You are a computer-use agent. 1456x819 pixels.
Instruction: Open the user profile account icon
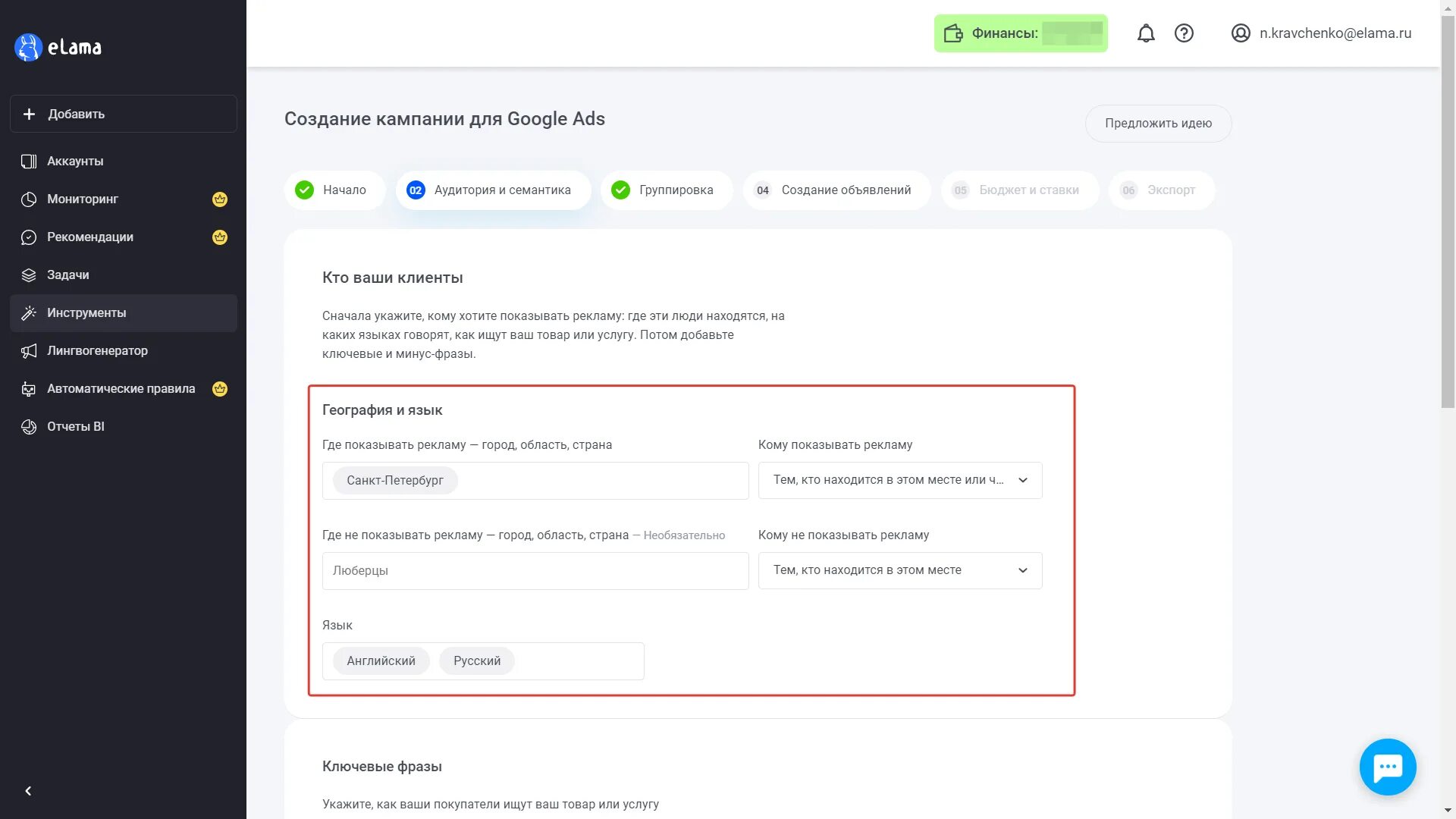coord(1241,33)
